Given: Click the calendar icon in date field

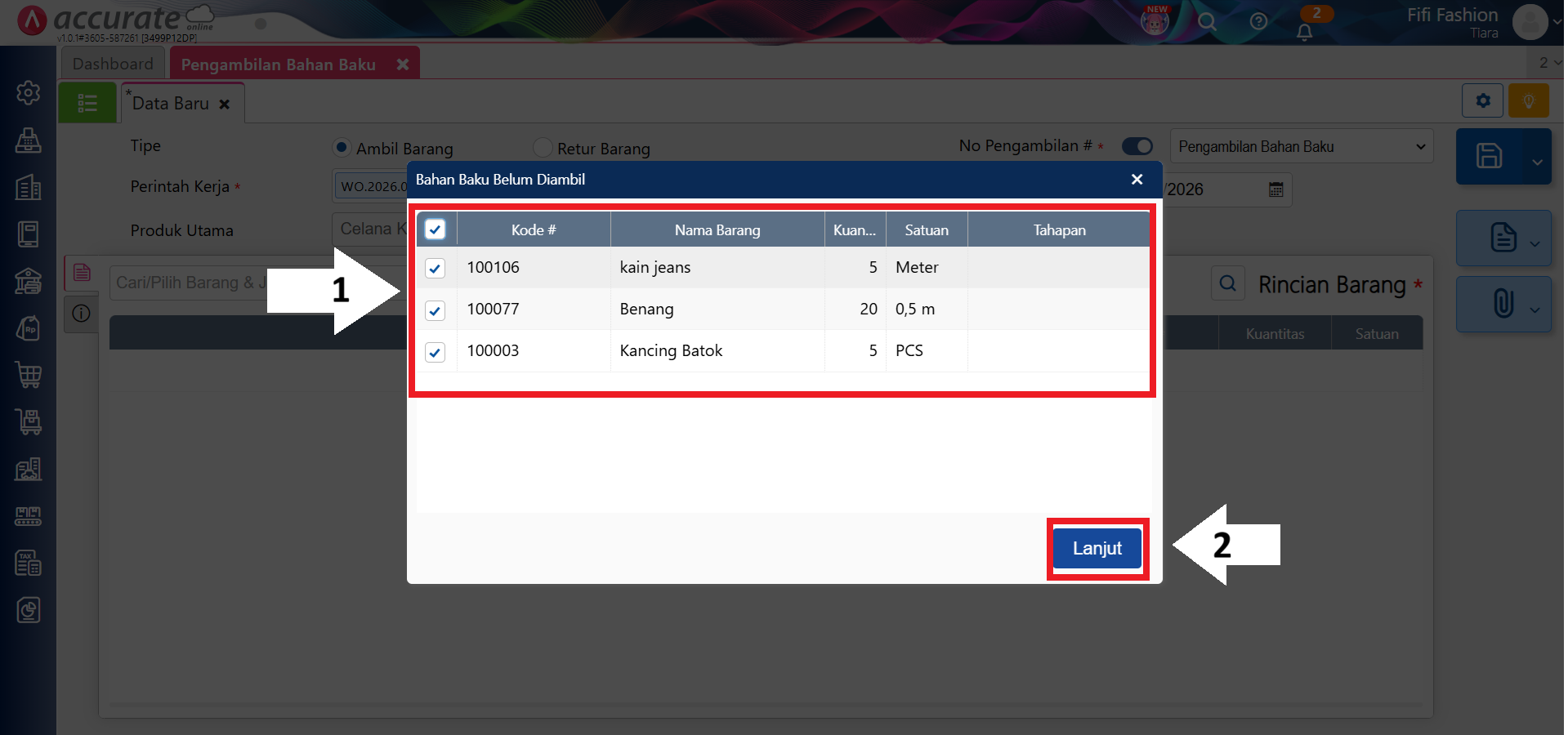Looking at the screenshot, I should [x=1275, y=189].
